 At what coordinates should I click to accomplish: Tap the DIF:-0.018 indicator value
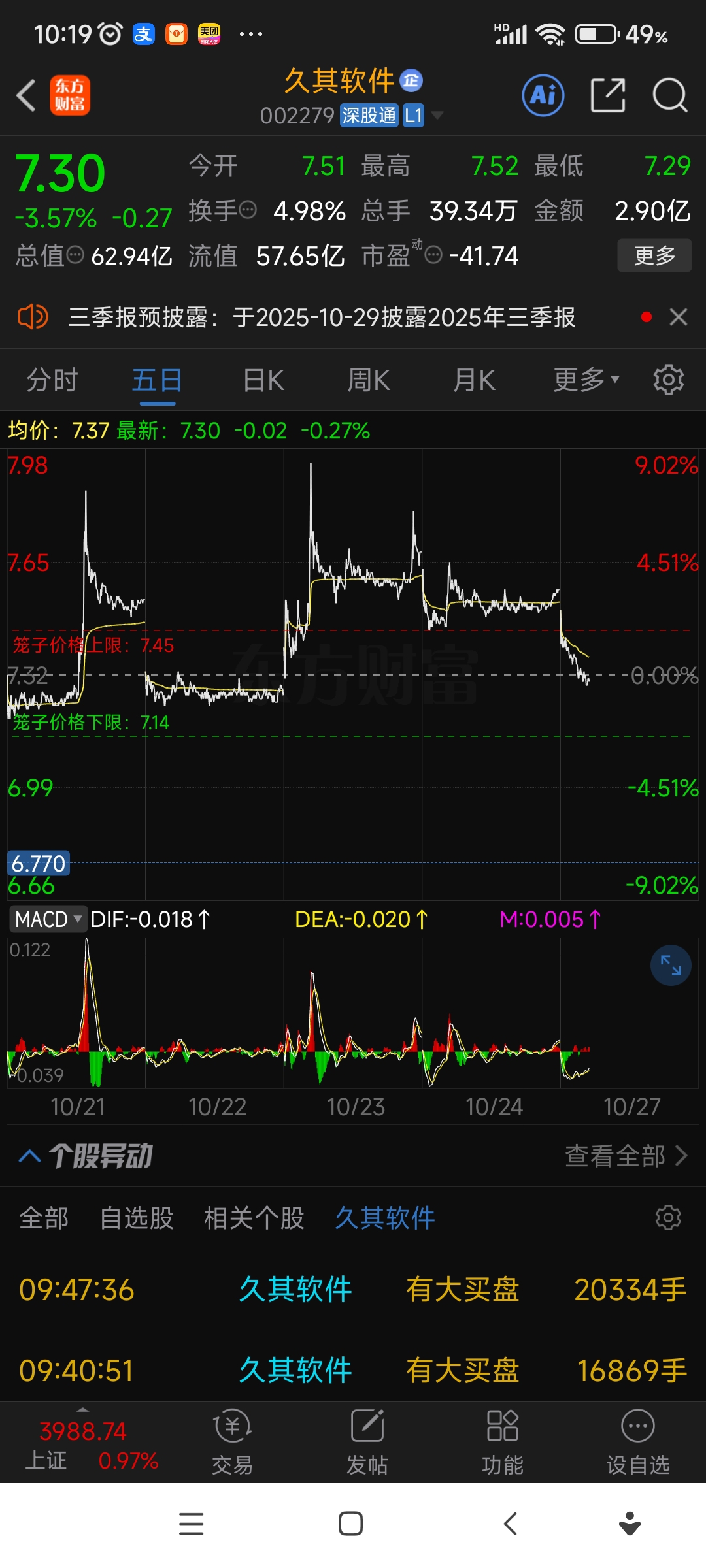pyautogui.click(x=150, y=919)
